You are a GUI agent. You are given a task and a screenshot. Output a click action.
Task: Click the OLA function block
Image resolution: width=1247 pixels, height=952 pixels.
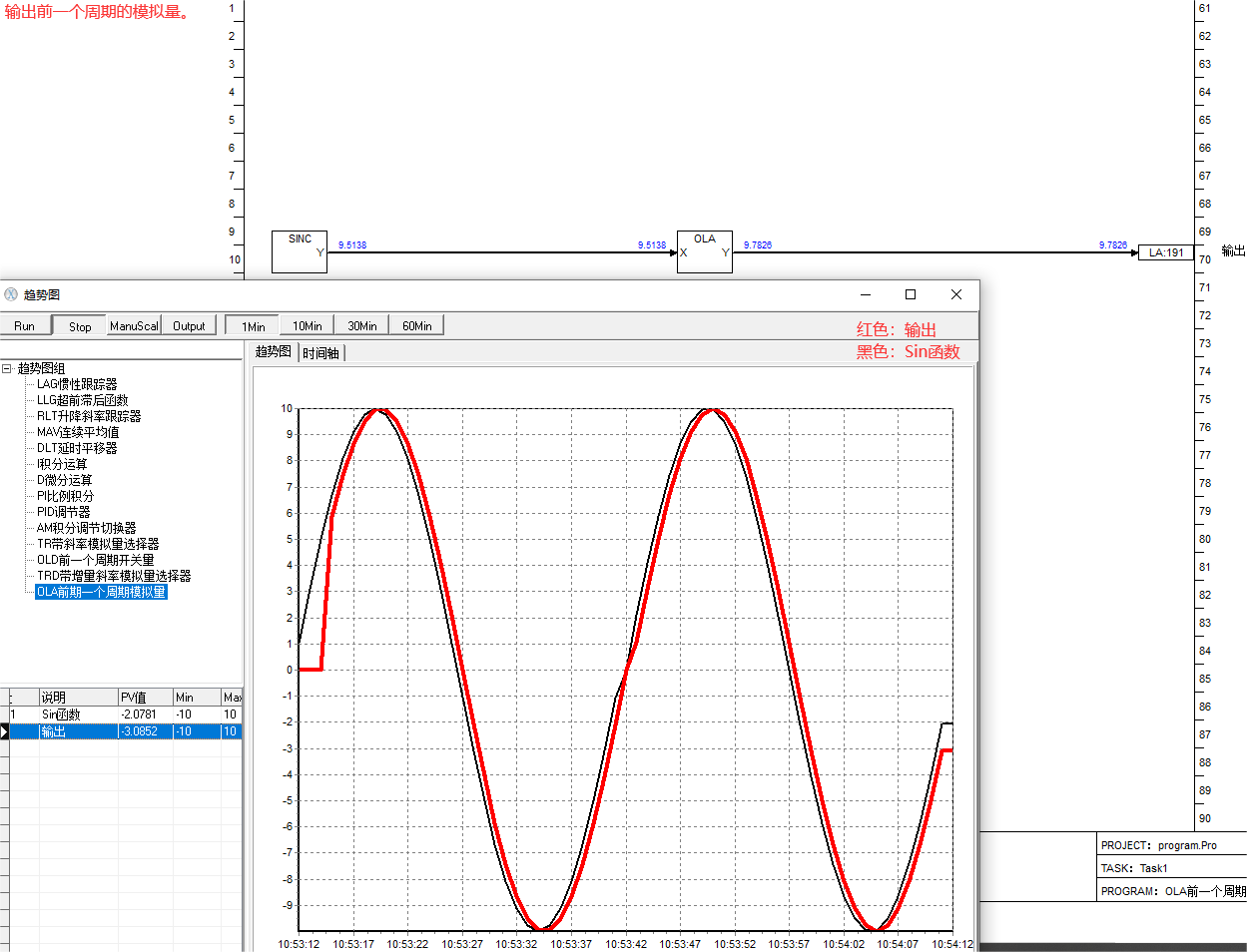[704, 251]
